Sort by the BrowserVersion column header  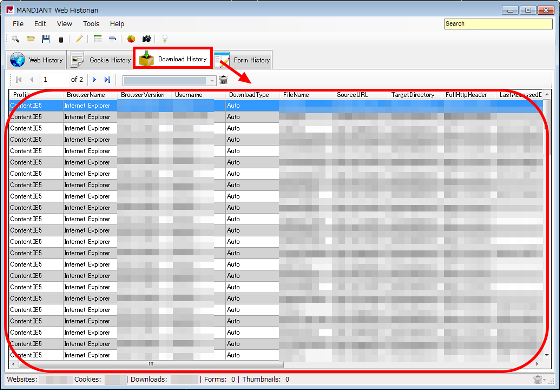pos(145,95)
